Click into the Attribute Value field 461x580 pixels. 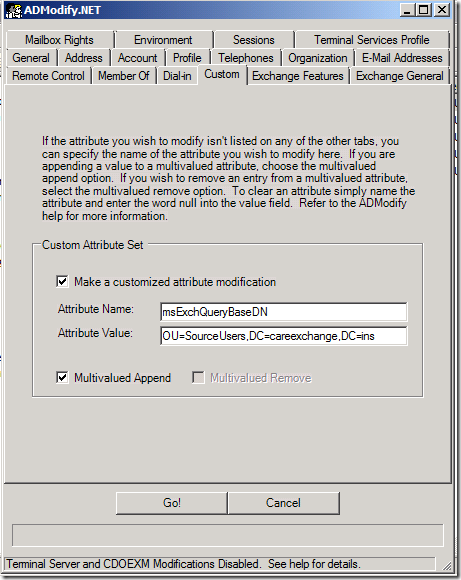pyautogui.click(x=284, y=336)
